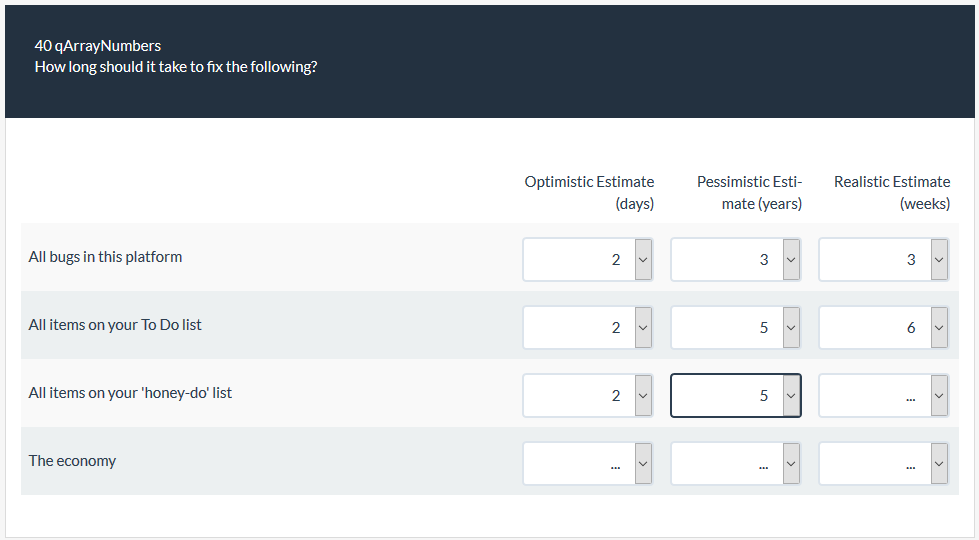Expand Pessimistic Estimate for To Do list row
This screenshot has width=979, height=540.
[736, 327]
